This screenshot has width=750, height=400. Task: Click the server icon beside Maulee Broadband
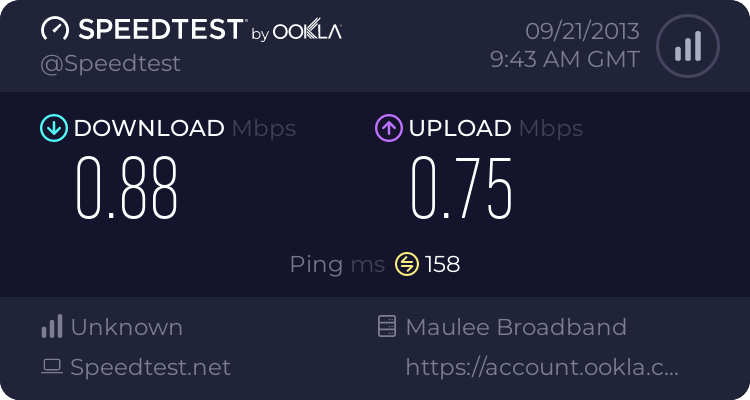[386, 327]
